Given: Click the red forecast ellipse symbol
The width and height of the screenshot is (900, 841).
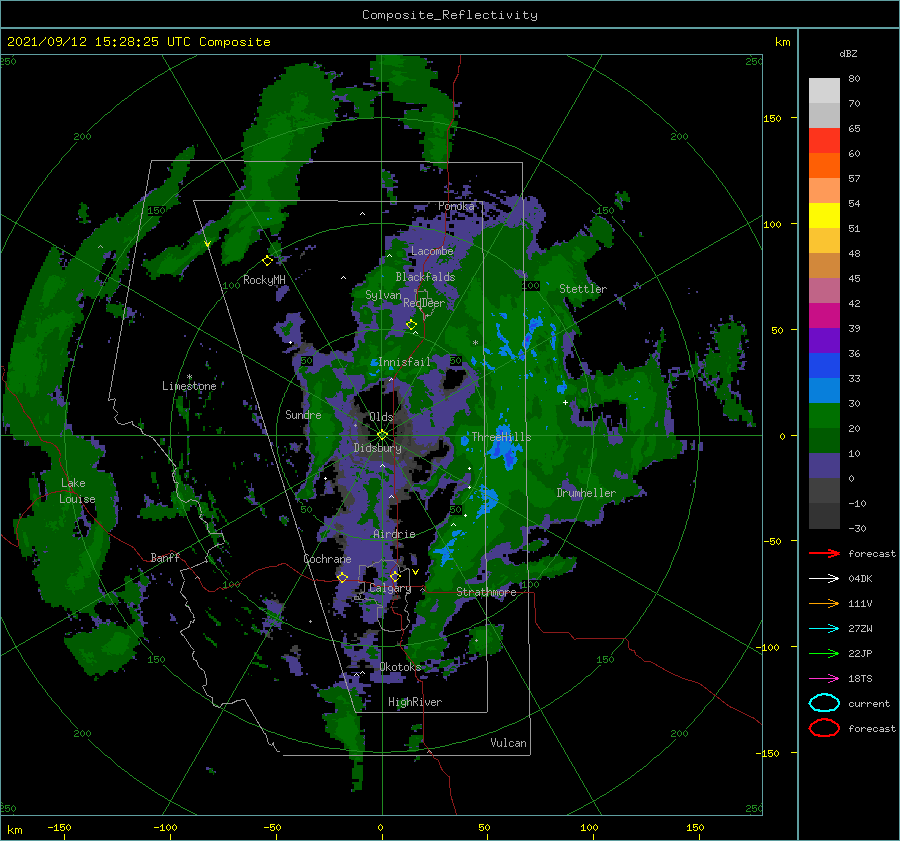Looking at the screenshot, I should tap(824, 728).
